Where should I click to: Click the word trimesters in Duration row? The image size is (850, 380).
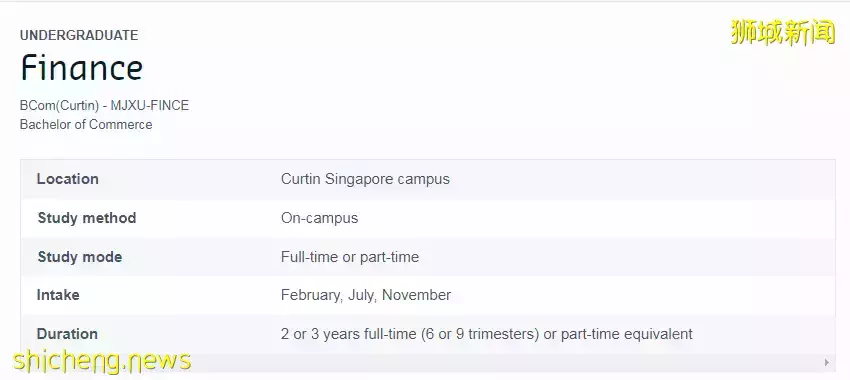(x=503, y=334)
